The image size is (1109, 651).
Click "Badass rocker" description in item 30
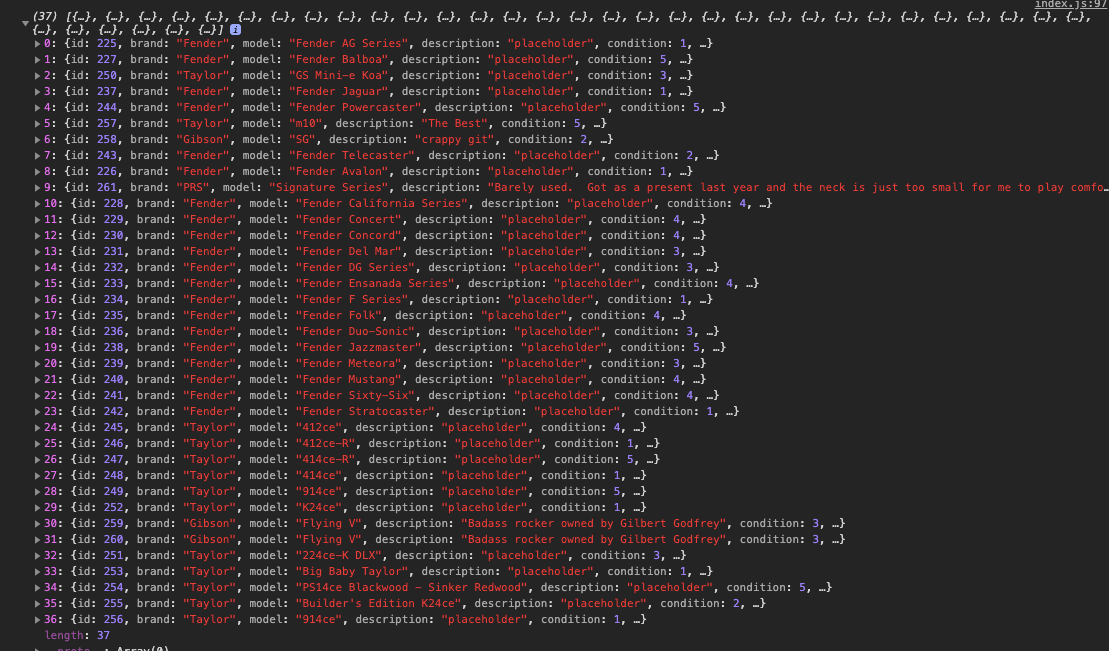(594, 524)
